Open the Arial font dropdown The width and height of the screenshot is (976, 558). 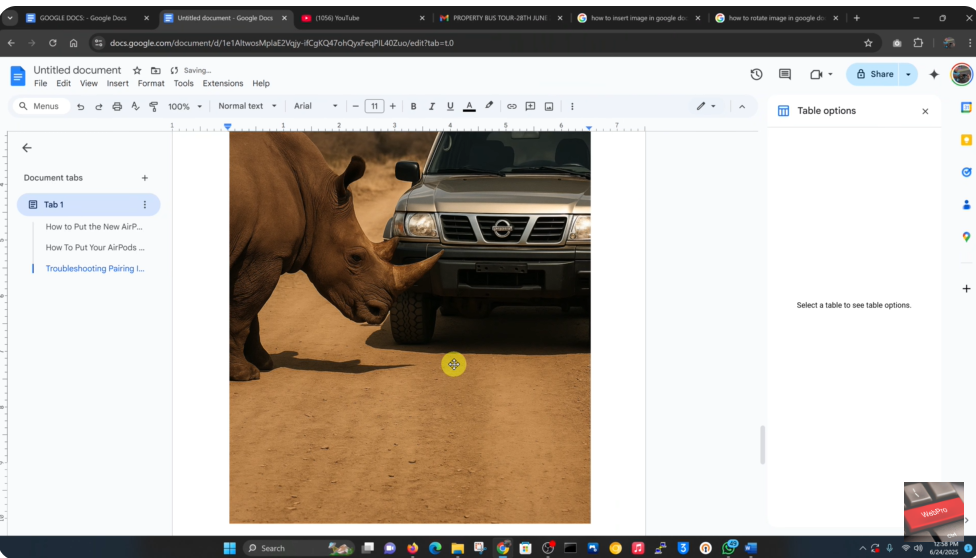pyautogui.click(x=316, y=106)
